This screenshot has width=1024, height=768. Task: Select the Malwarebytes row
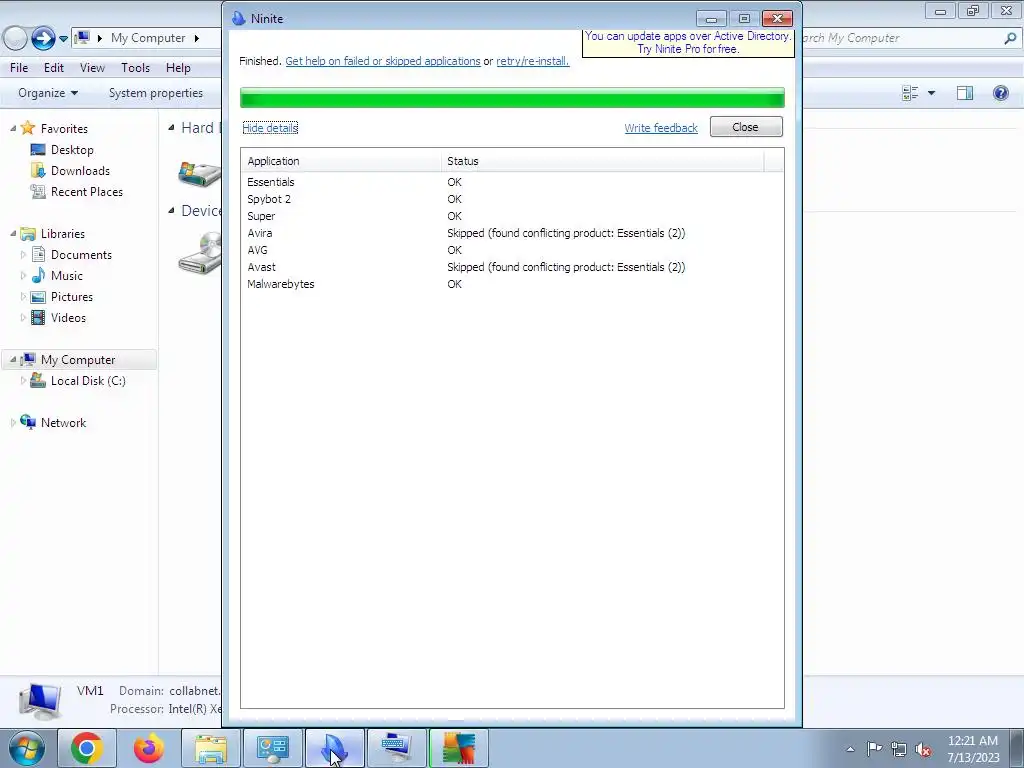click(512, 283)
